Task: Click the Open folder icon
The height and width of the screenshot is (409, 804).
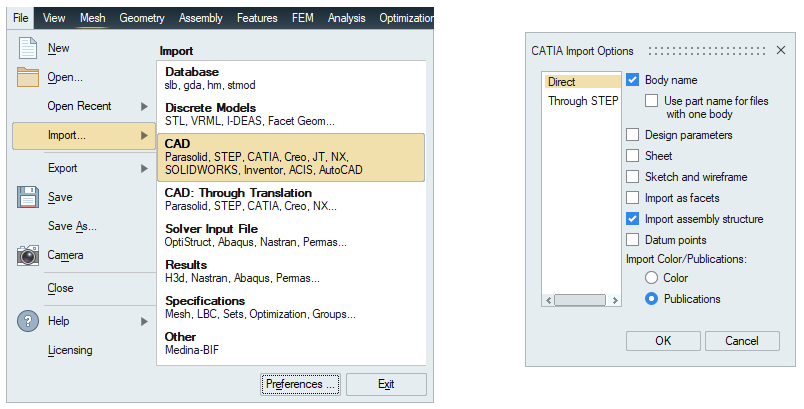Action: (28, 76)
